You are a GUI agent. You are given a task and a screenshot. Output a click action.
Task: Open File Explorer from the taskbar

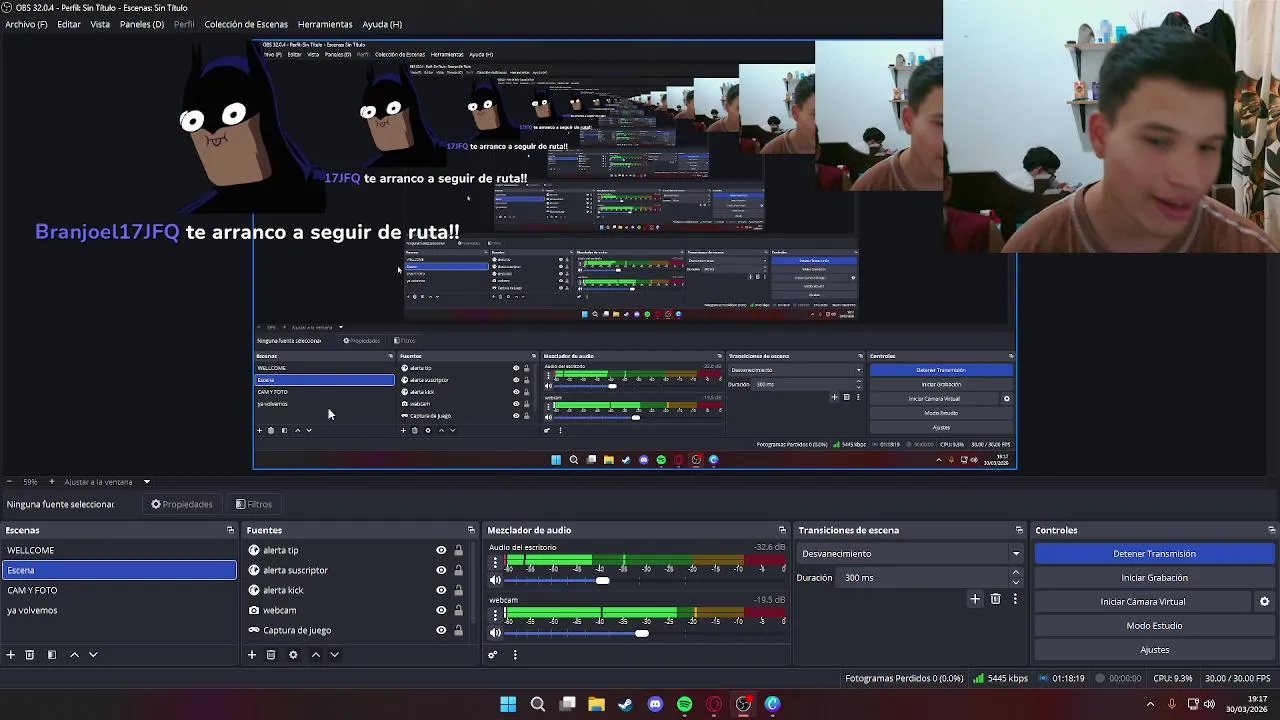pyautogui.click(x=597, y=704)
